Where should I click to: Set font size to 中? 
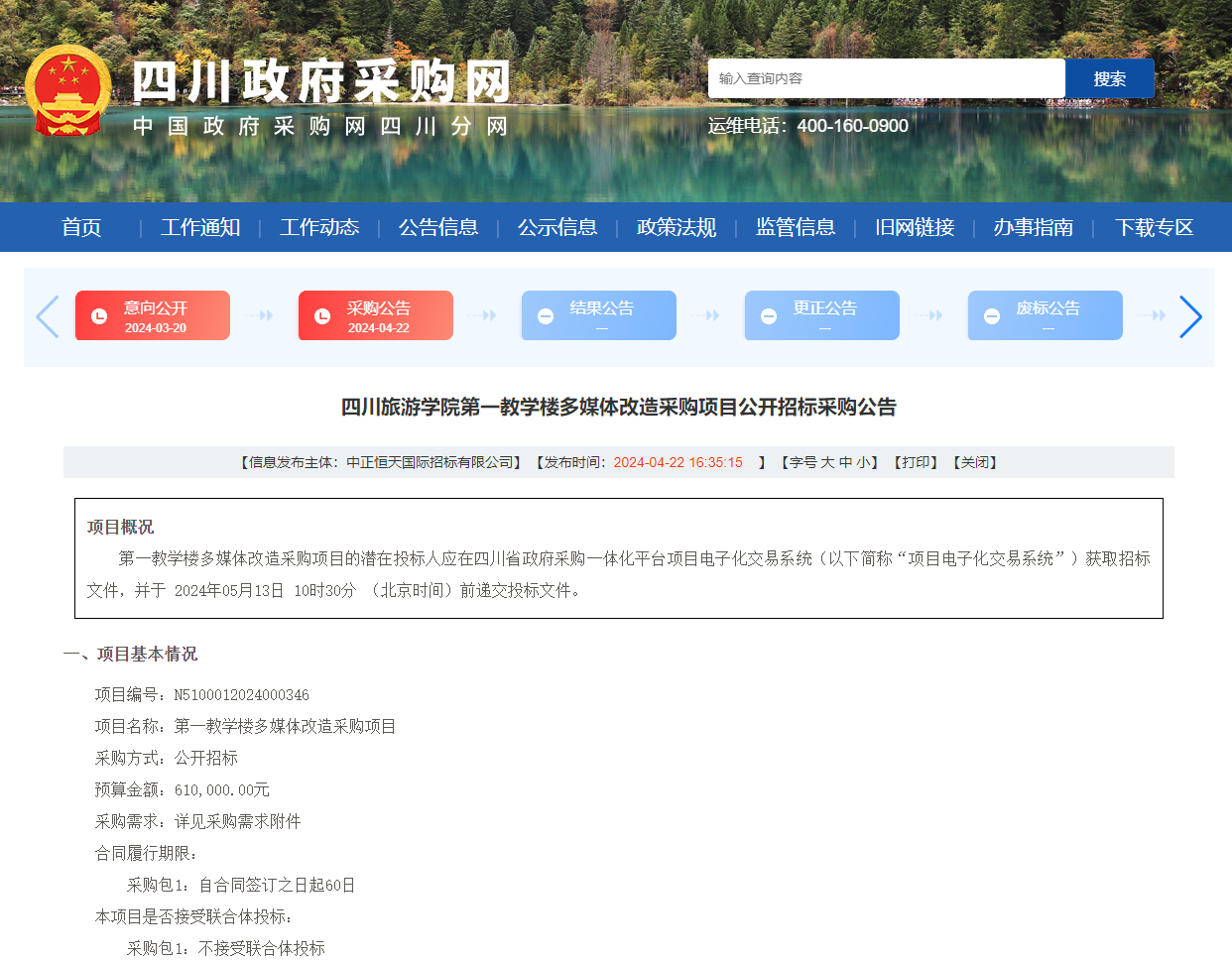[x=845, y=462]
